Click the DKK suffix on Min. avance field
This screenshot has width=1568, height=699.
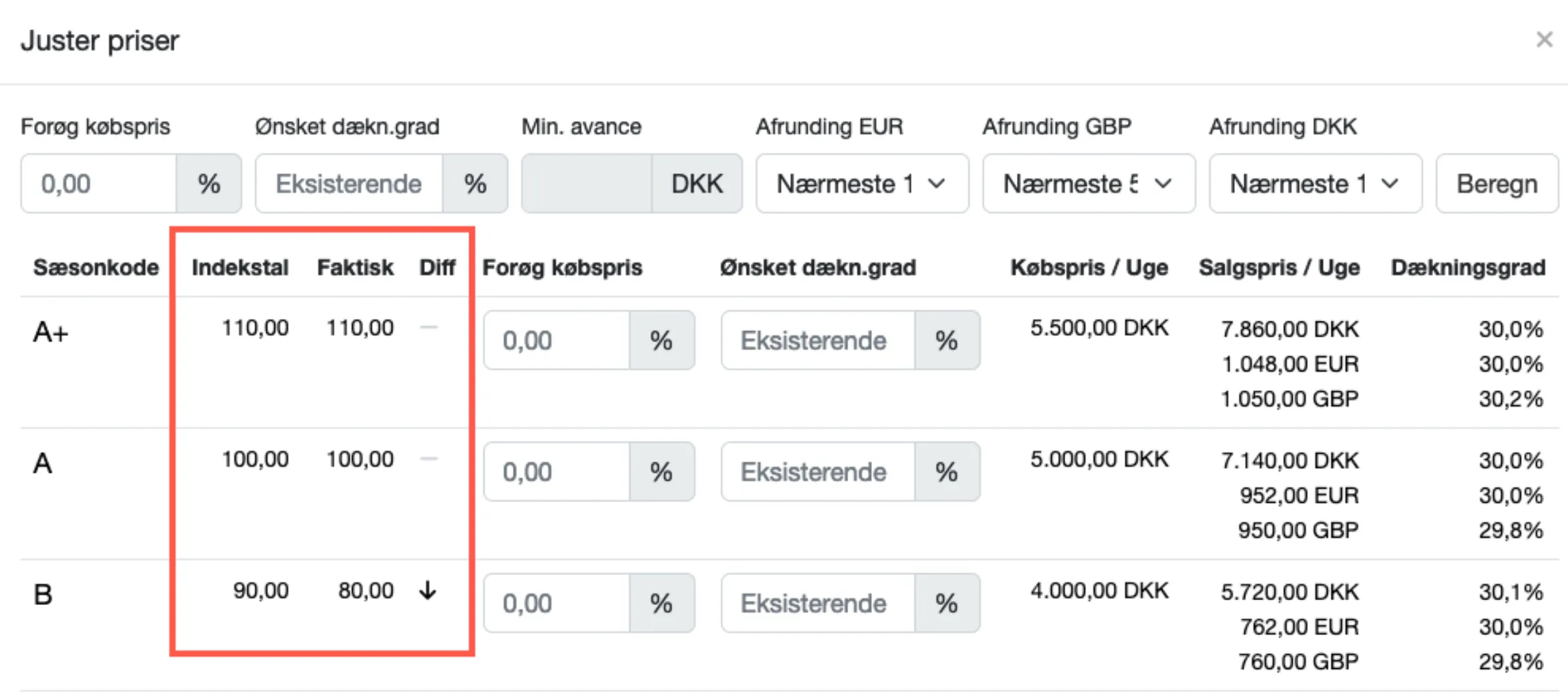(x=696, y=183)
